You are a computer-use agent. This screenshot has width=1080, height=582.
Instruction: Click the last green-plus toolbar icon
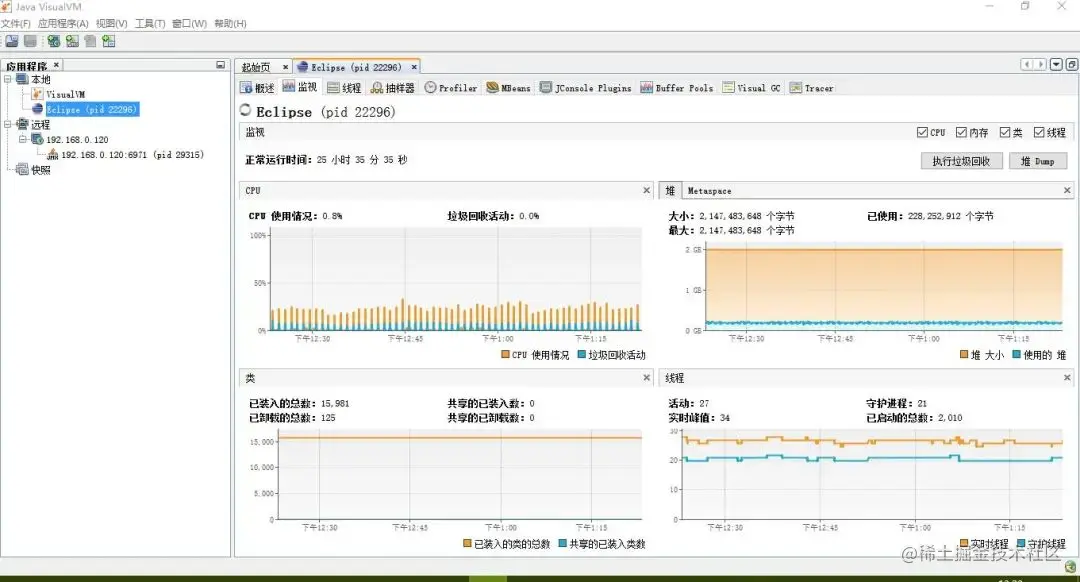click(x=109, y=41)
